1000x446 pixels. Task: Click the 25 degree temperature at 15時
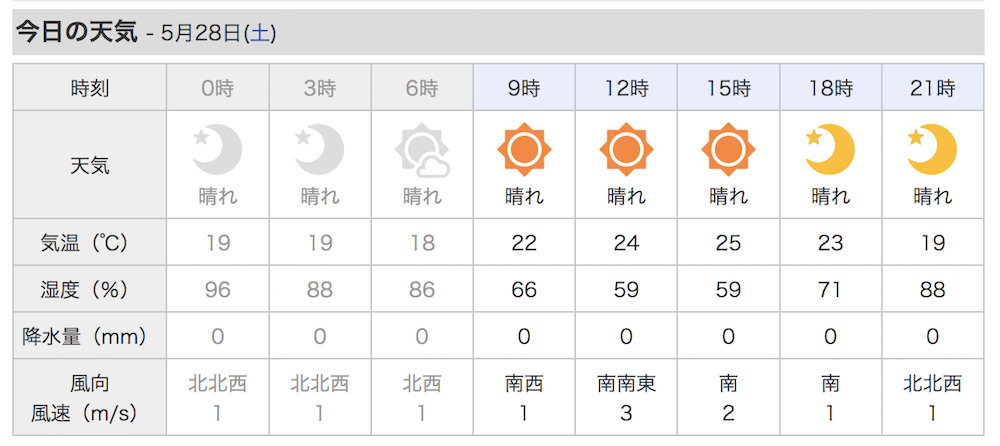coord(728,242)
